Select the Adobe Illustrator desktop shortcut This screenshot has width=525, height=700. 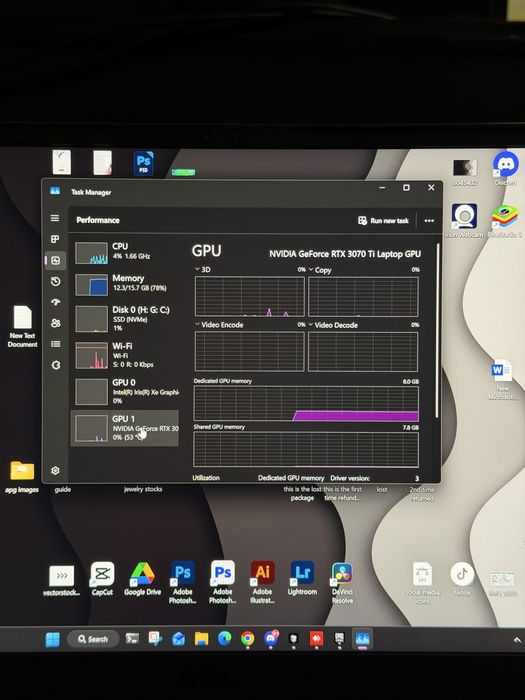pos(262,582)
